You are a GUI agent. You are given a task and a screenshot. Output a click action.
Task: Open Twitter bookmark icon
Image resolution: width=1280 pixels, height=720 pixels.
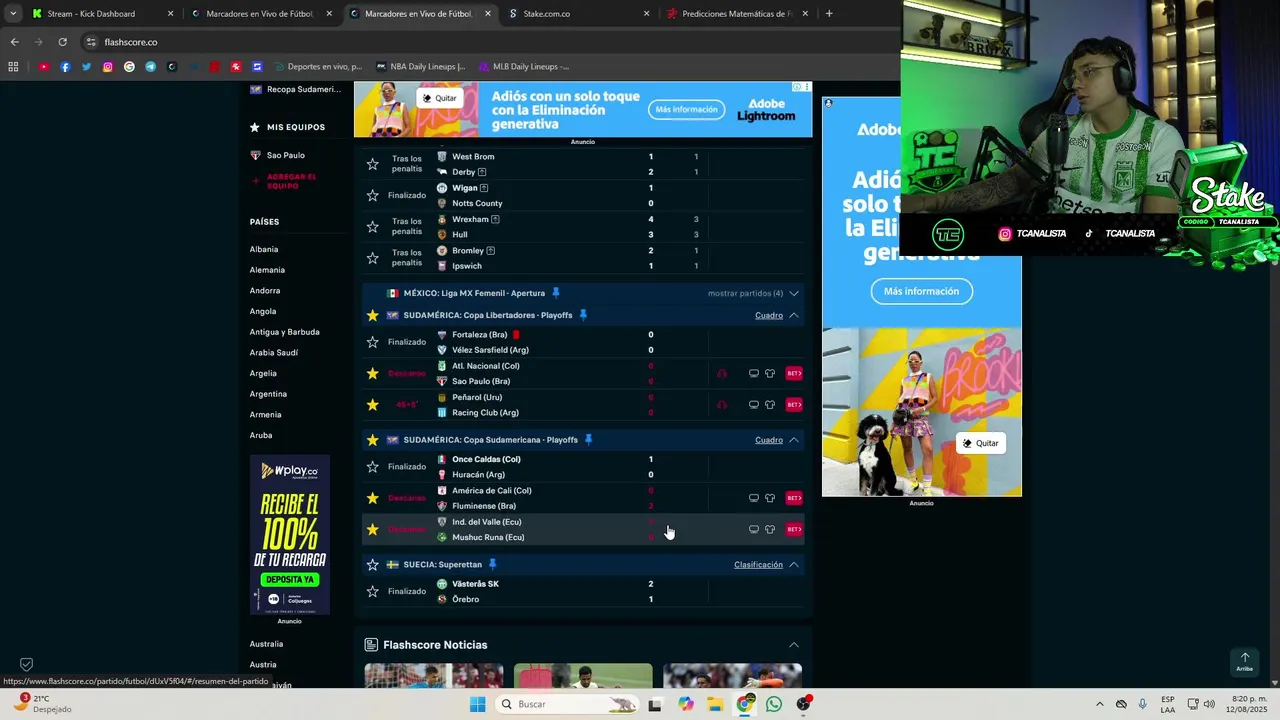pos(86,67)
